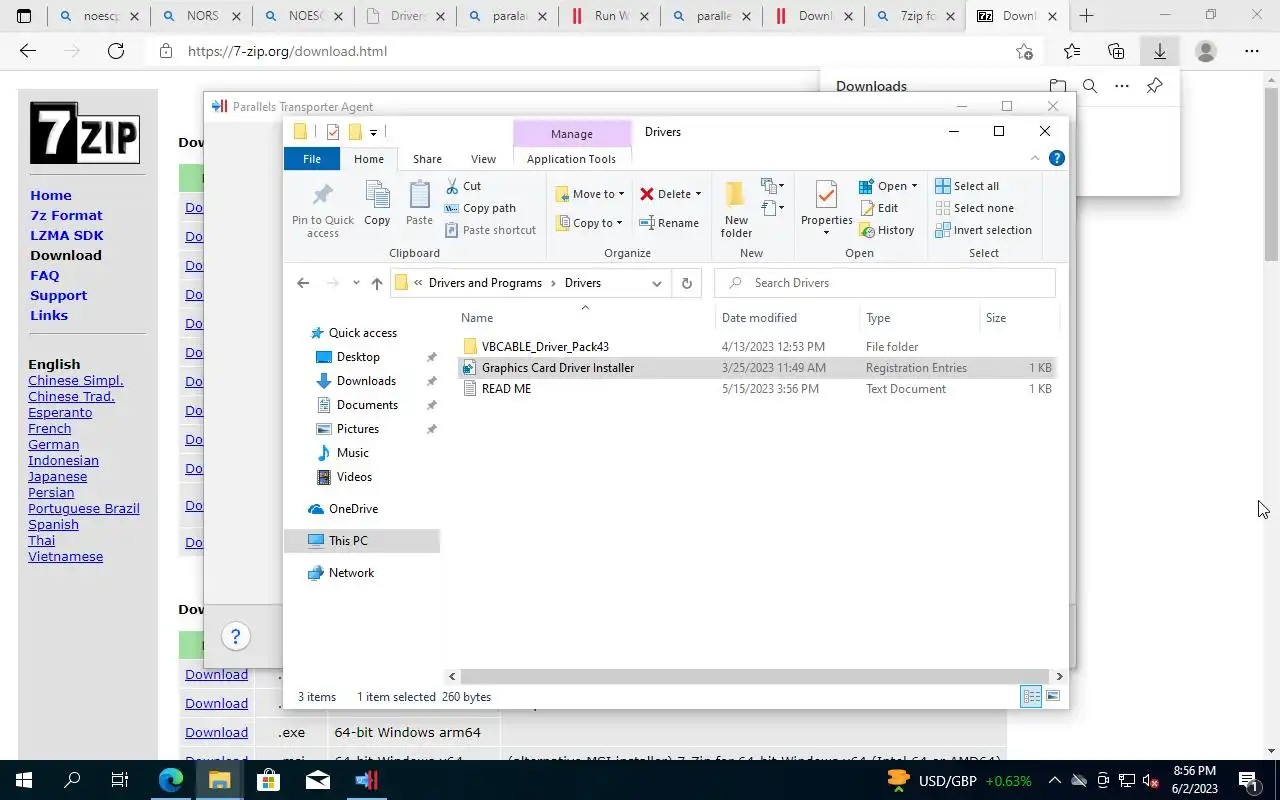The height and width of the screenshot is (800, 1280).
Task: Refresh the Drivers folder view
Action: 686,283
